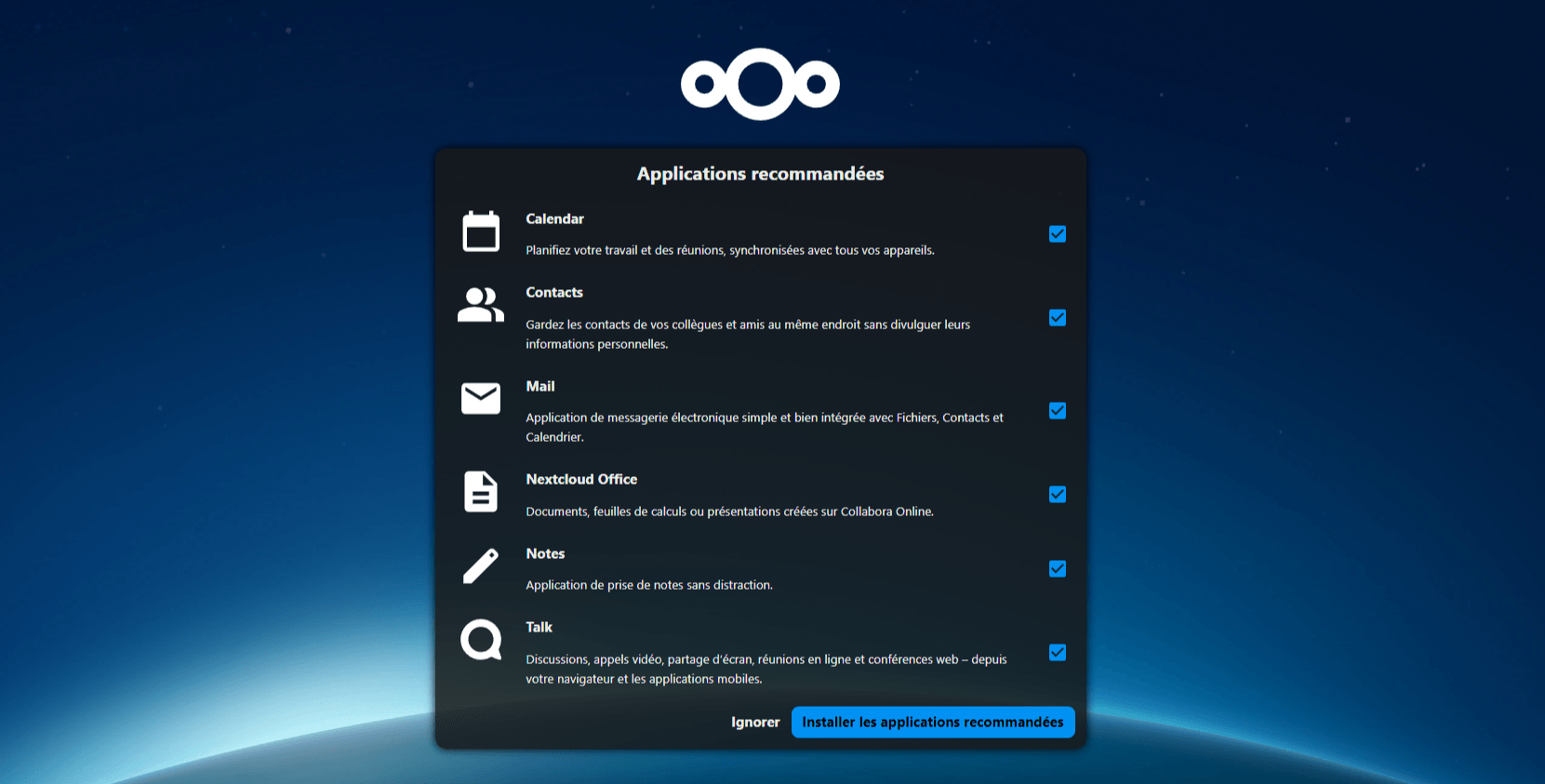The width and height of the screenshot is (1545, 784).
Task: Click the Mail description paragraph
Action: pos(764,427)
